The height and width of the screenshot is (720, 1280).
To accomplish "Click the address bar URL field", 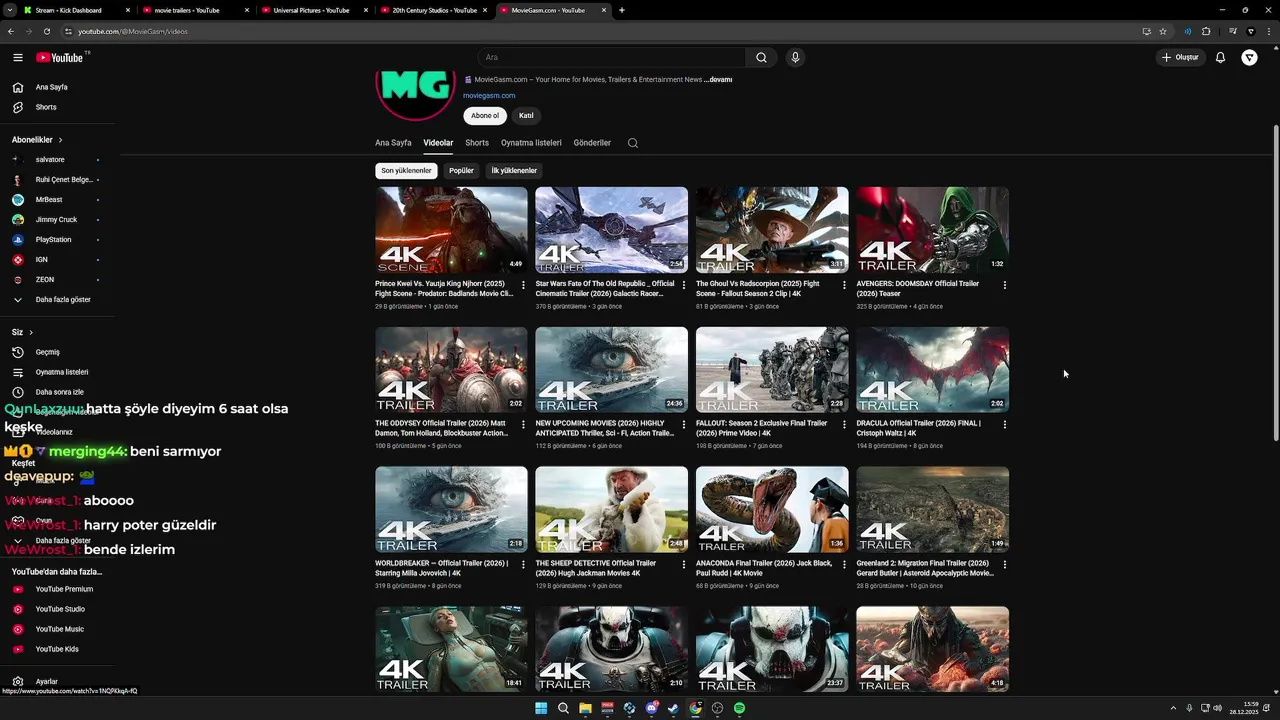I will click(600, 31).
